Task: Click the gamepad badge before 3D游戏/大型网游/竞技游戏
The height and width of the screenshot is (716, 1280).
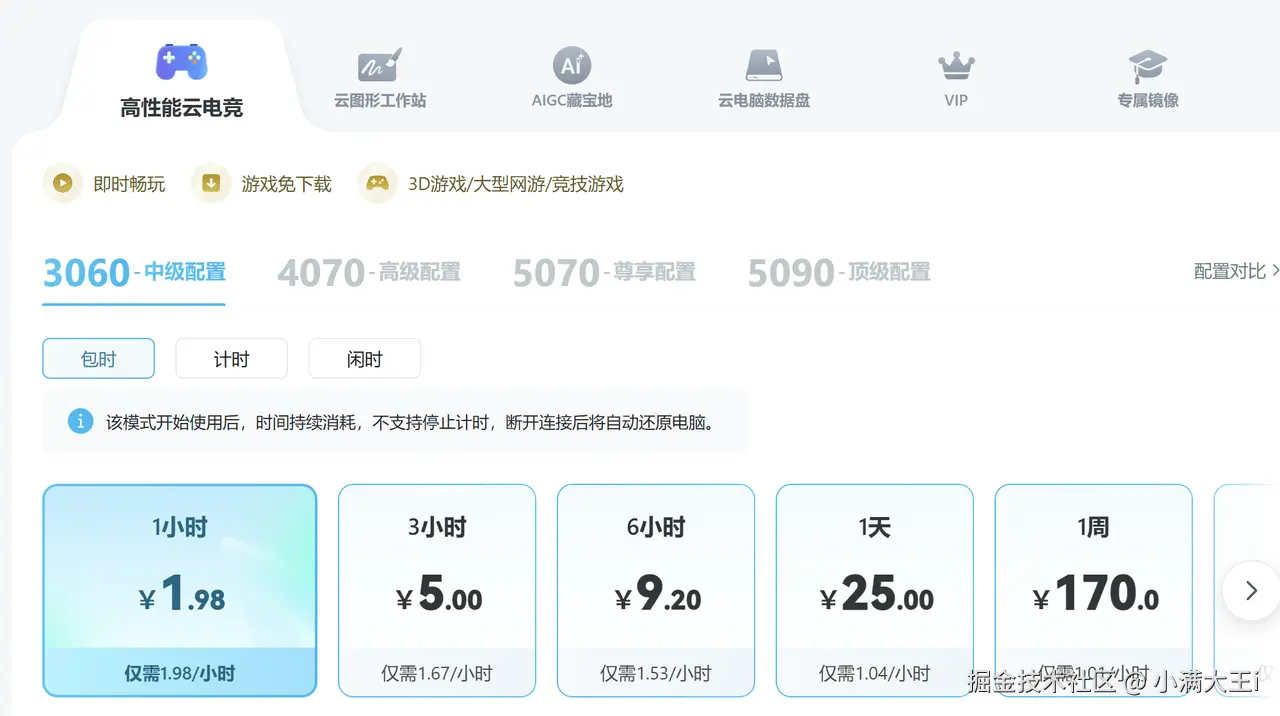Action: pyautogui.click(x=377, y=183)
